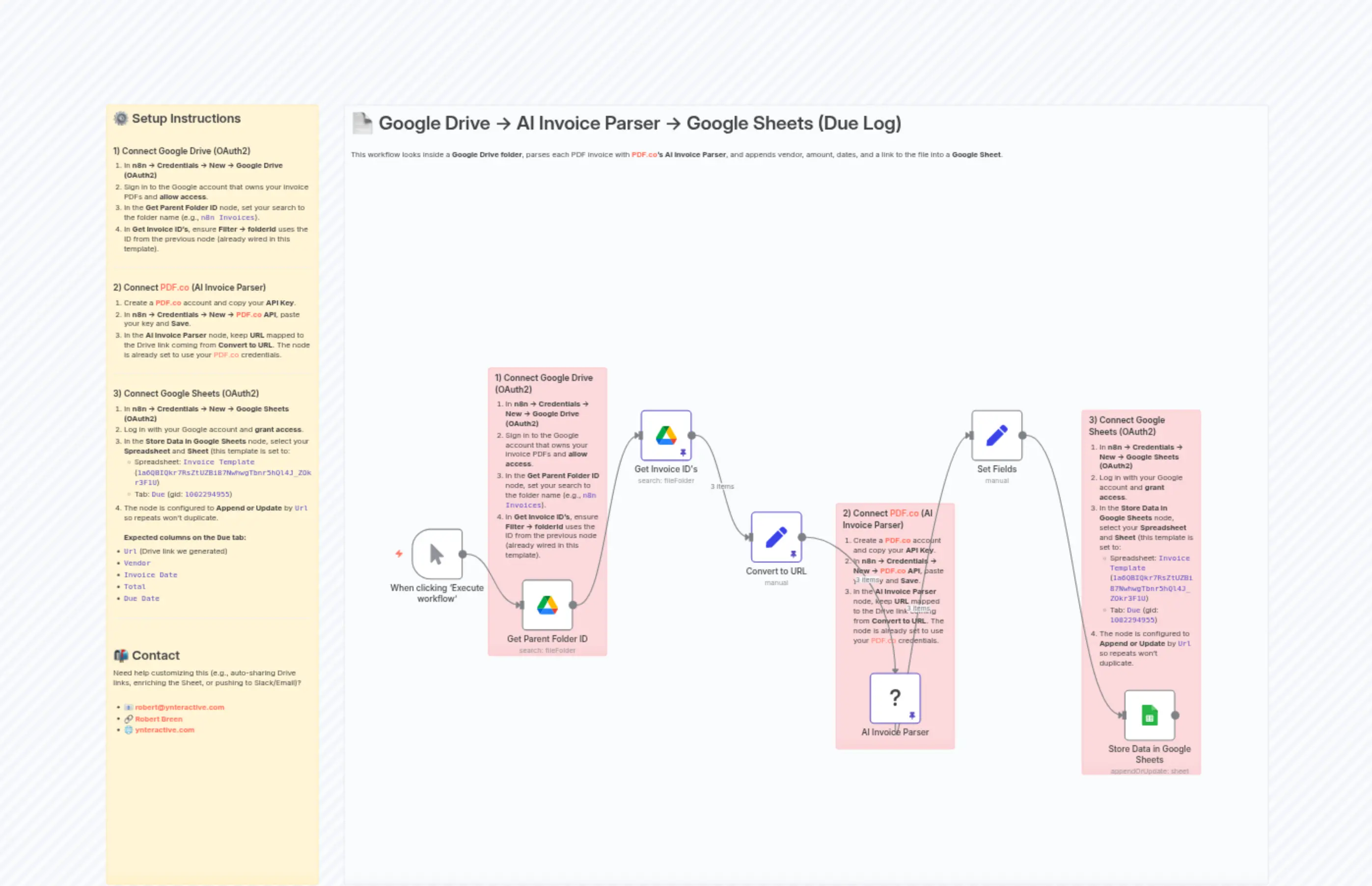Follow the Robert Breen profile link
The width and height of the screenshot is (1372, 886).
coord(160,719)
